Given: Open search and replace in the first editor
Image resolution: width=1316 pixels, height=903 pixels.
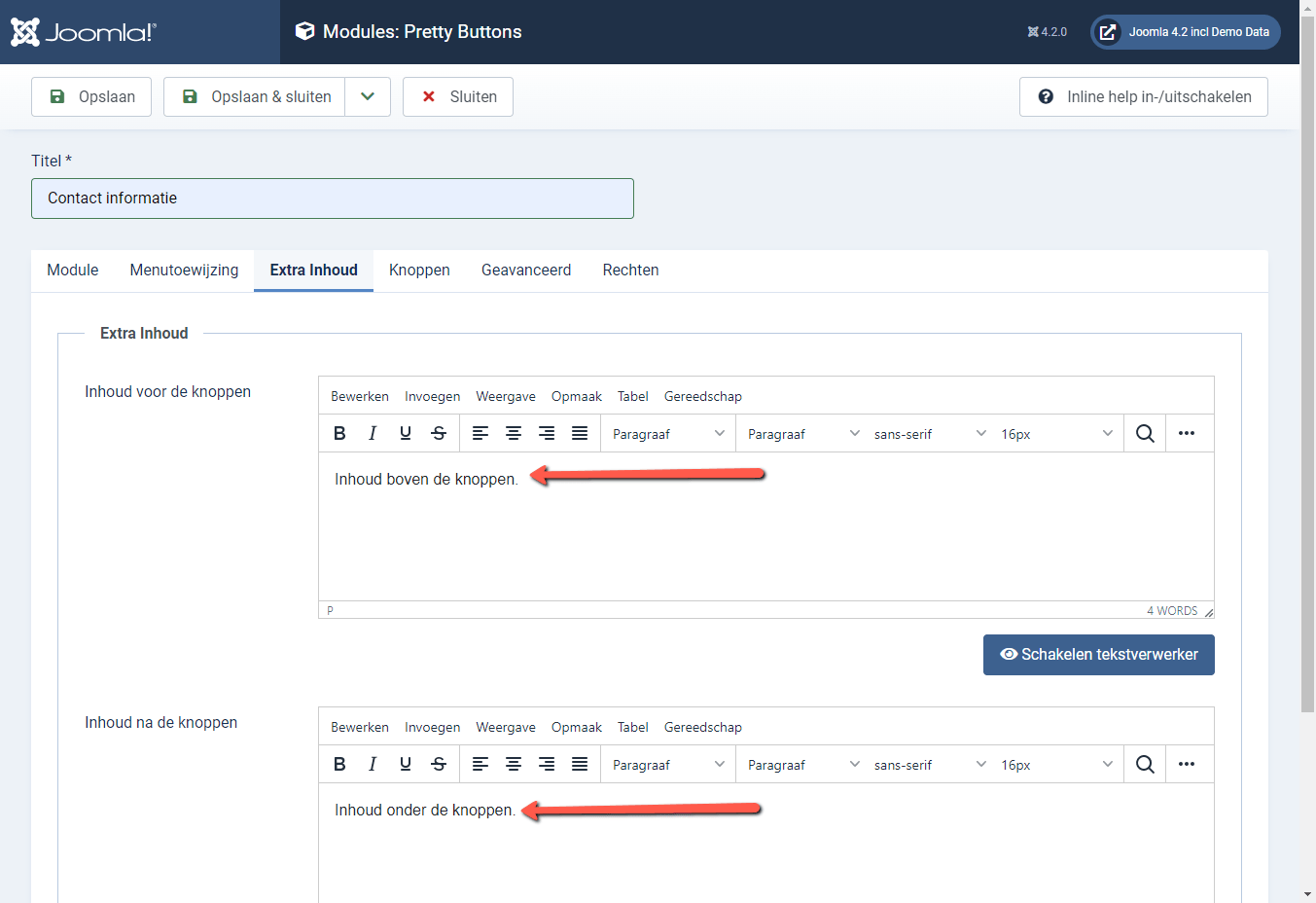Looking at the screenshot, I should 1145,432.
